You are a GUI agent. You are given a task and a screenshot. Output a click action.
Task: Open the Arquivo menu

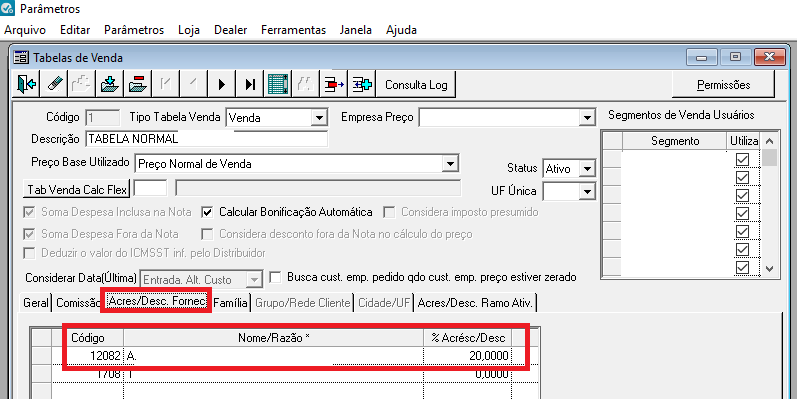tap(25, 30)
